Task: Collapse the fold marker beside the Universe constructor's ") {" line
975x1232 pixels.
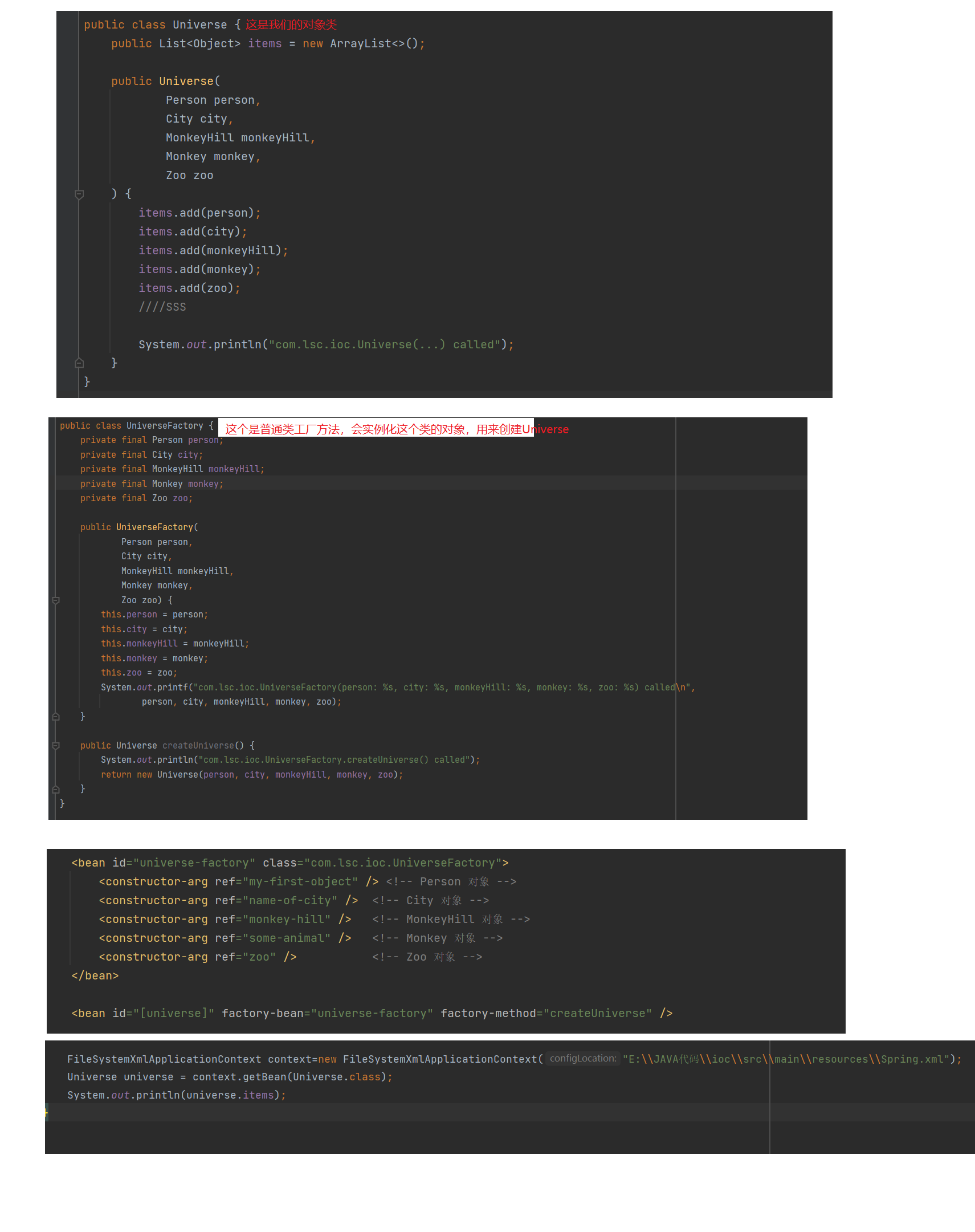Action: 79,194
